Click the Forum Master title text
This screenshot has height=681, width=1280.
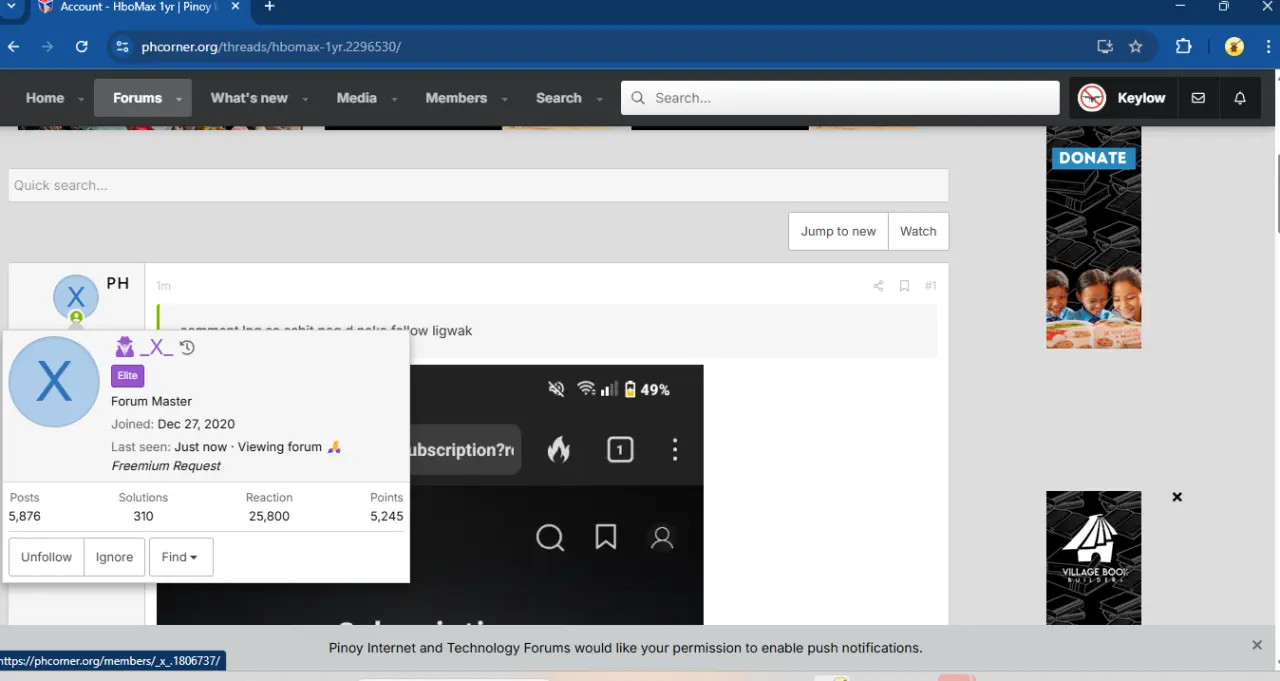151,401
